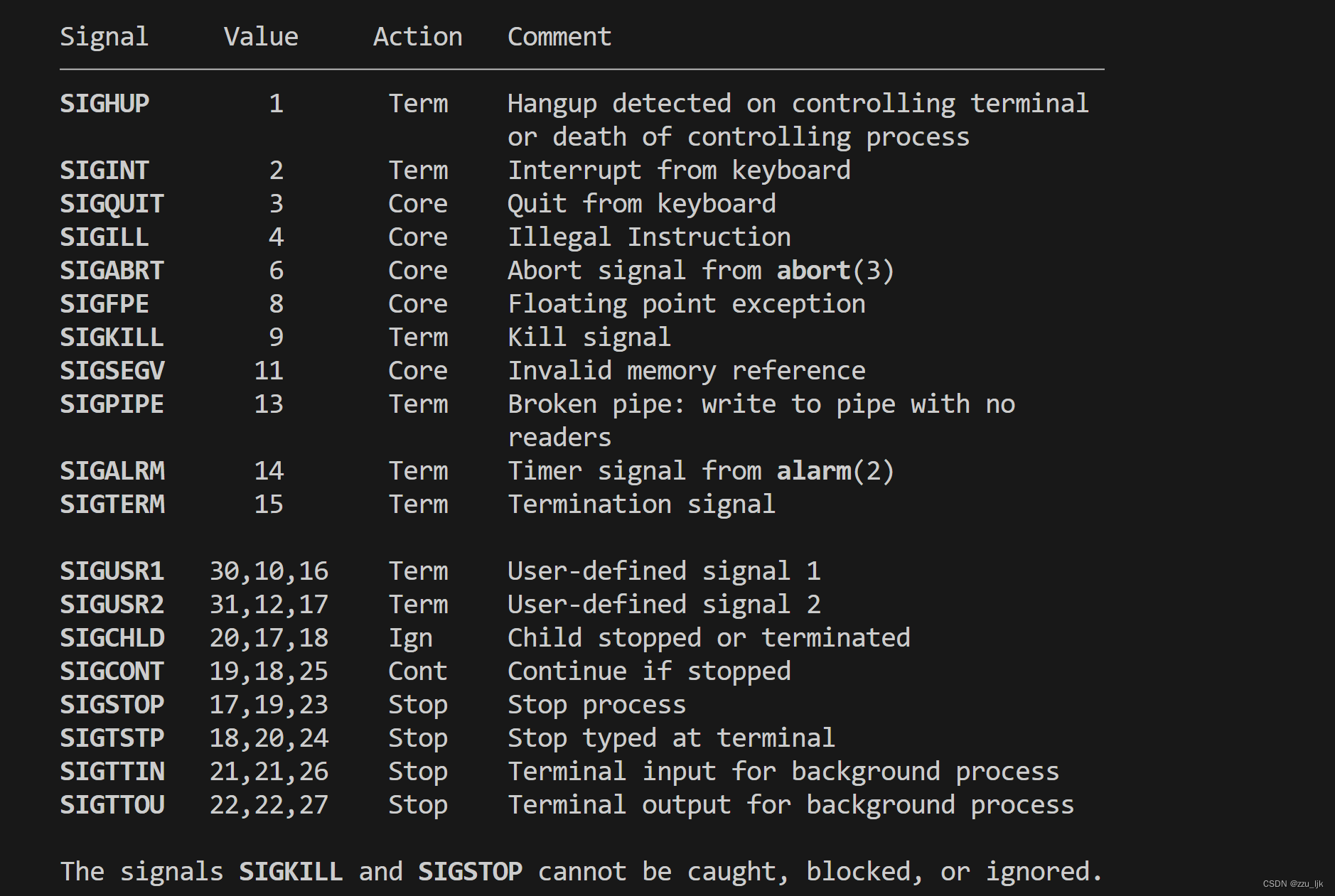Screen dimensions: 1335x896
Task: Click value 21,21,26 for SIGTTIN
Action: [x=269, y=772]
